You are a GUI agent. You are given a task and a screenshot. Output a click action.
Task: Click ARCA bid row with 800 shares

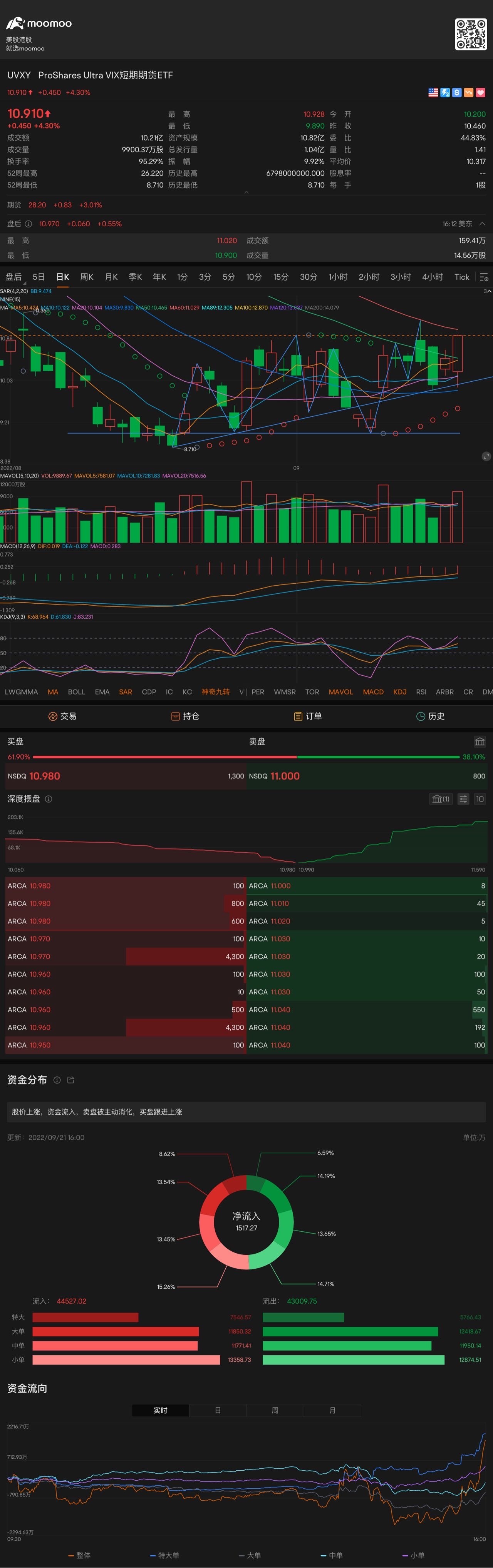(126, 904)
